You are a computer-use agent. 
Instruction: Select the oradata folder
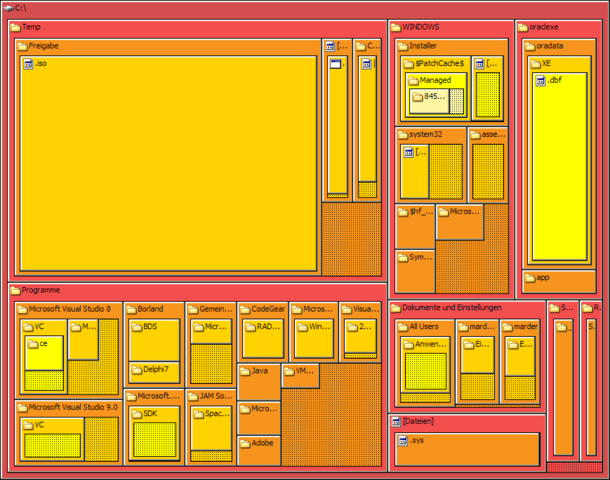[559, 154]
